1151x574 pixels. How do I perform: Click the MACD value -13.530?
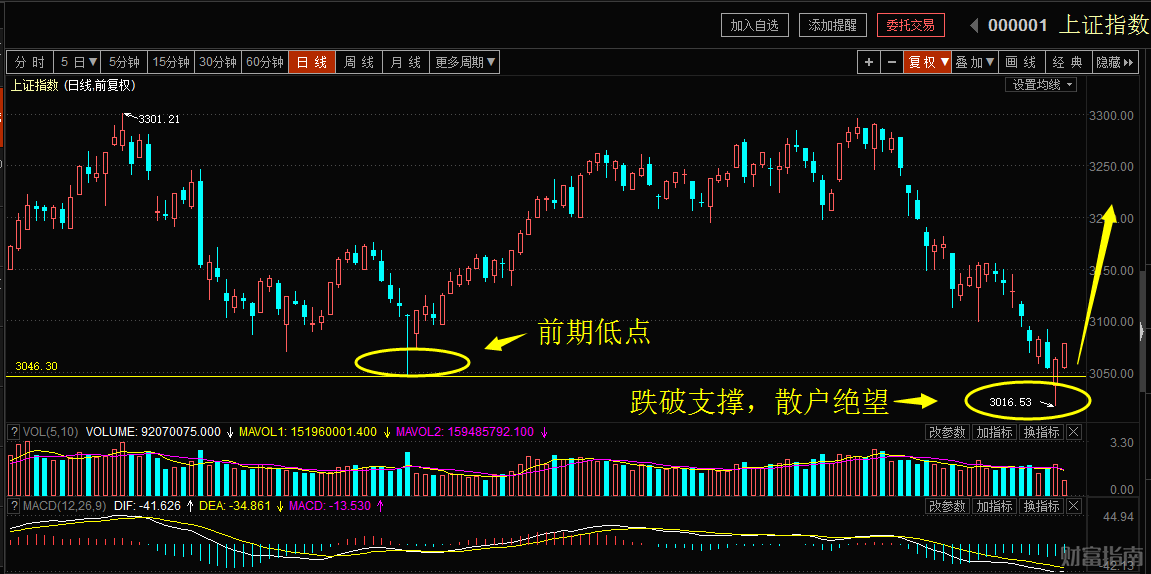350,506
